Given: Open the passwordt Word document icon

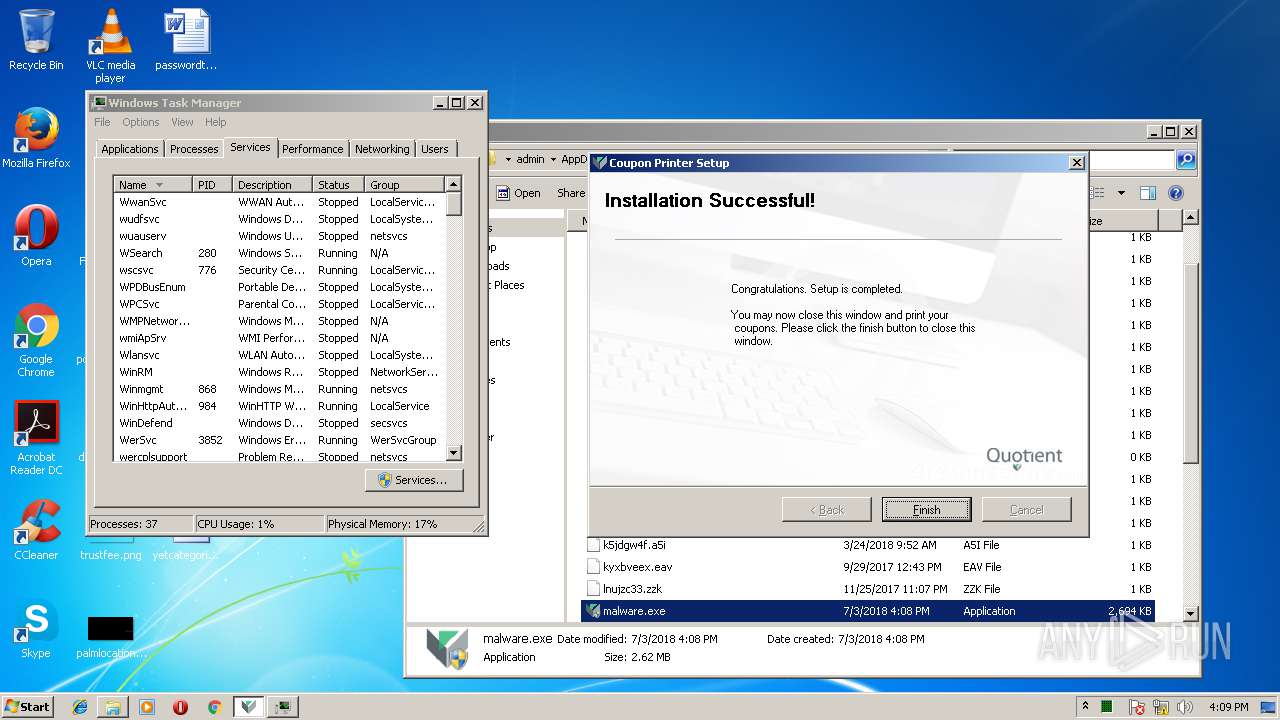Looking at the screenshot, I should pyautogui.click(x=186, y=40).
